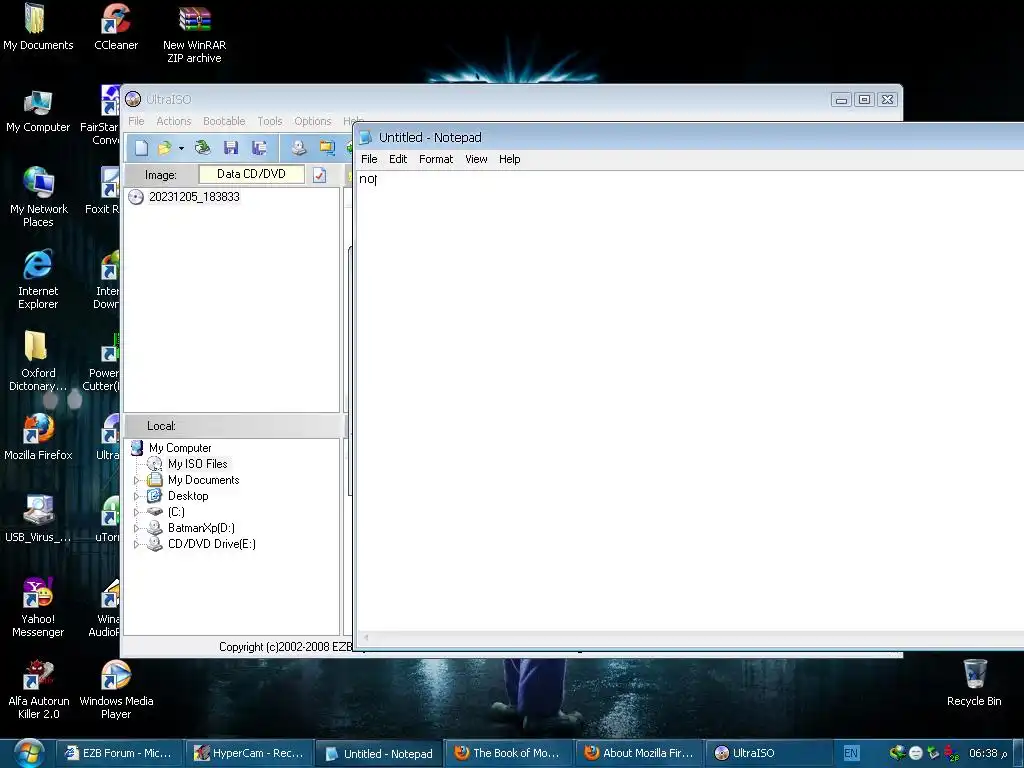Screen dimensions: 1024x768
Task: Select My Computer in UltraISO Local tree
Action: [180, 447]
